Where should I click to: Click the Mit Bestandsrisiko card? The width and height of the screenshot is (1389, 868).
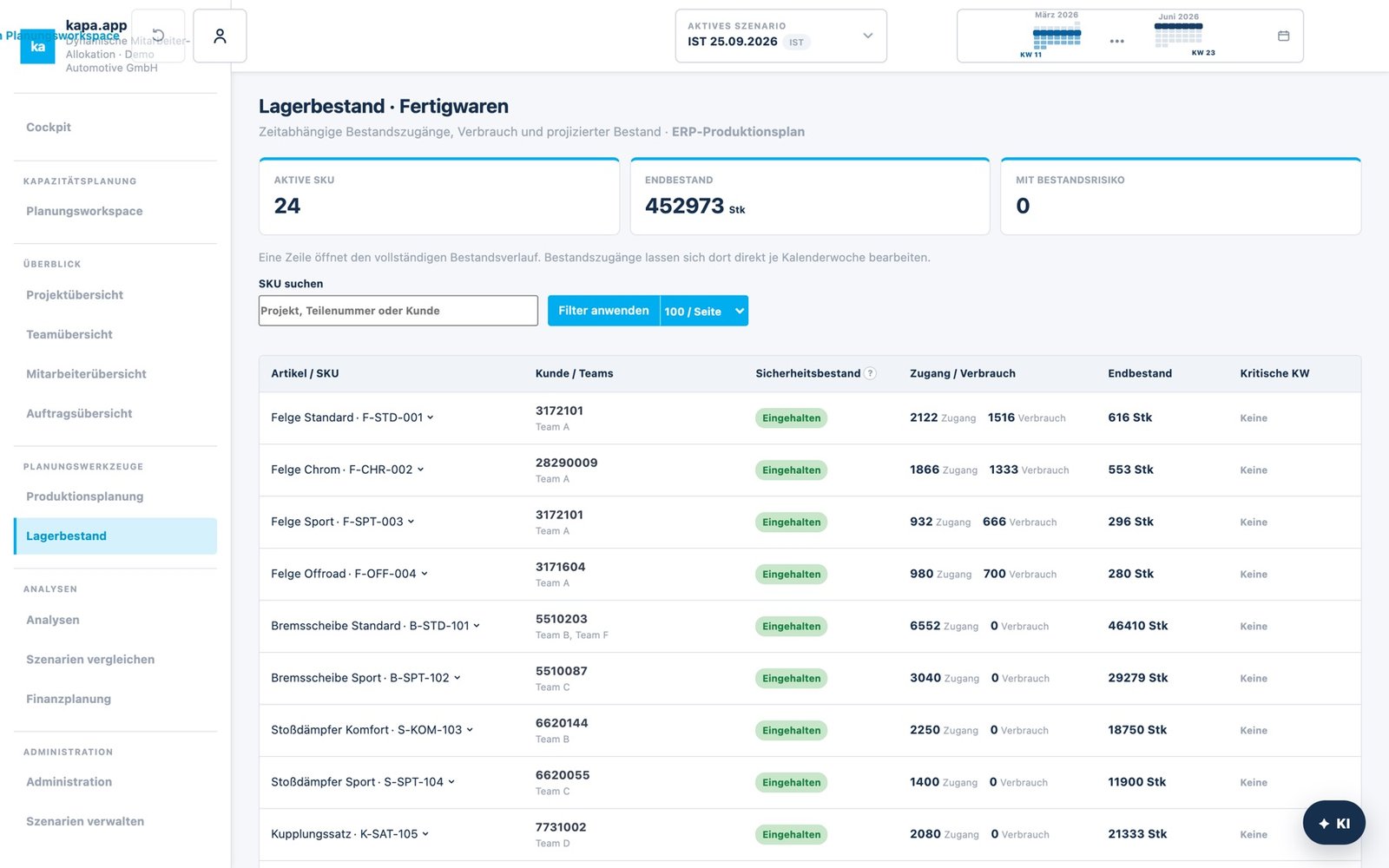pos(1181,196)
